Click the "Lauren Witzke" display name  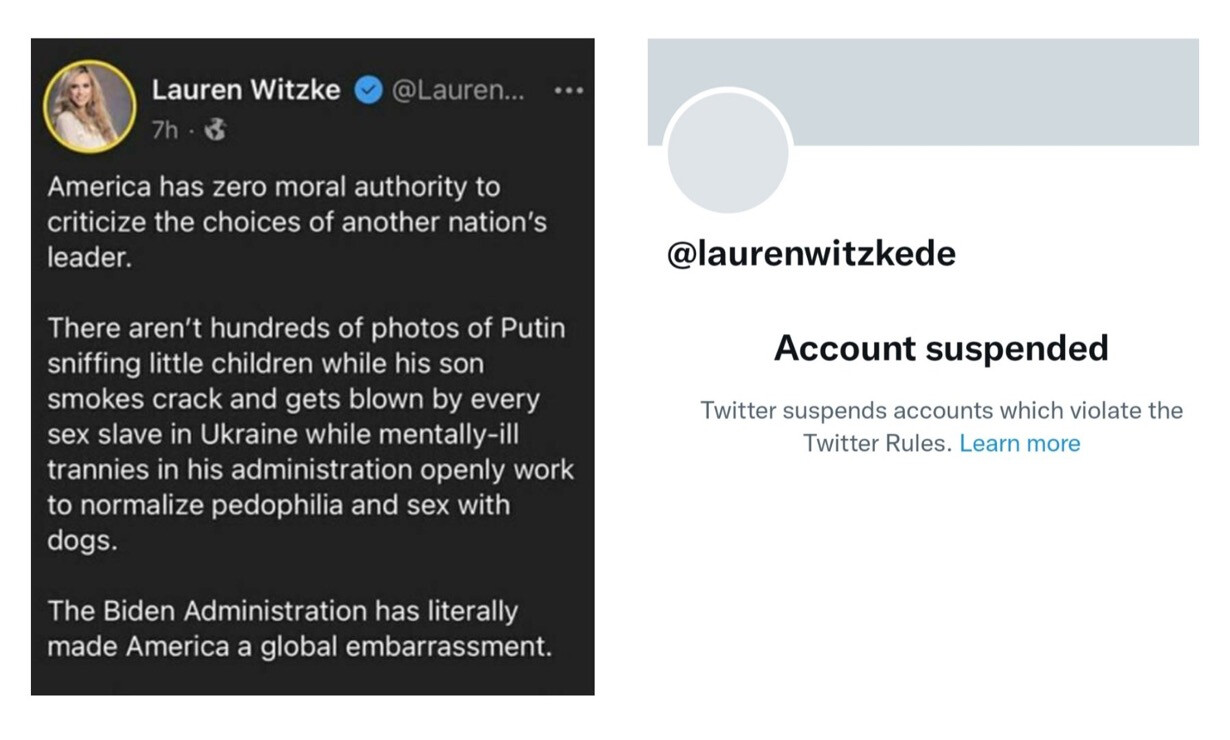pyautogui.click(x=246, y=91)
